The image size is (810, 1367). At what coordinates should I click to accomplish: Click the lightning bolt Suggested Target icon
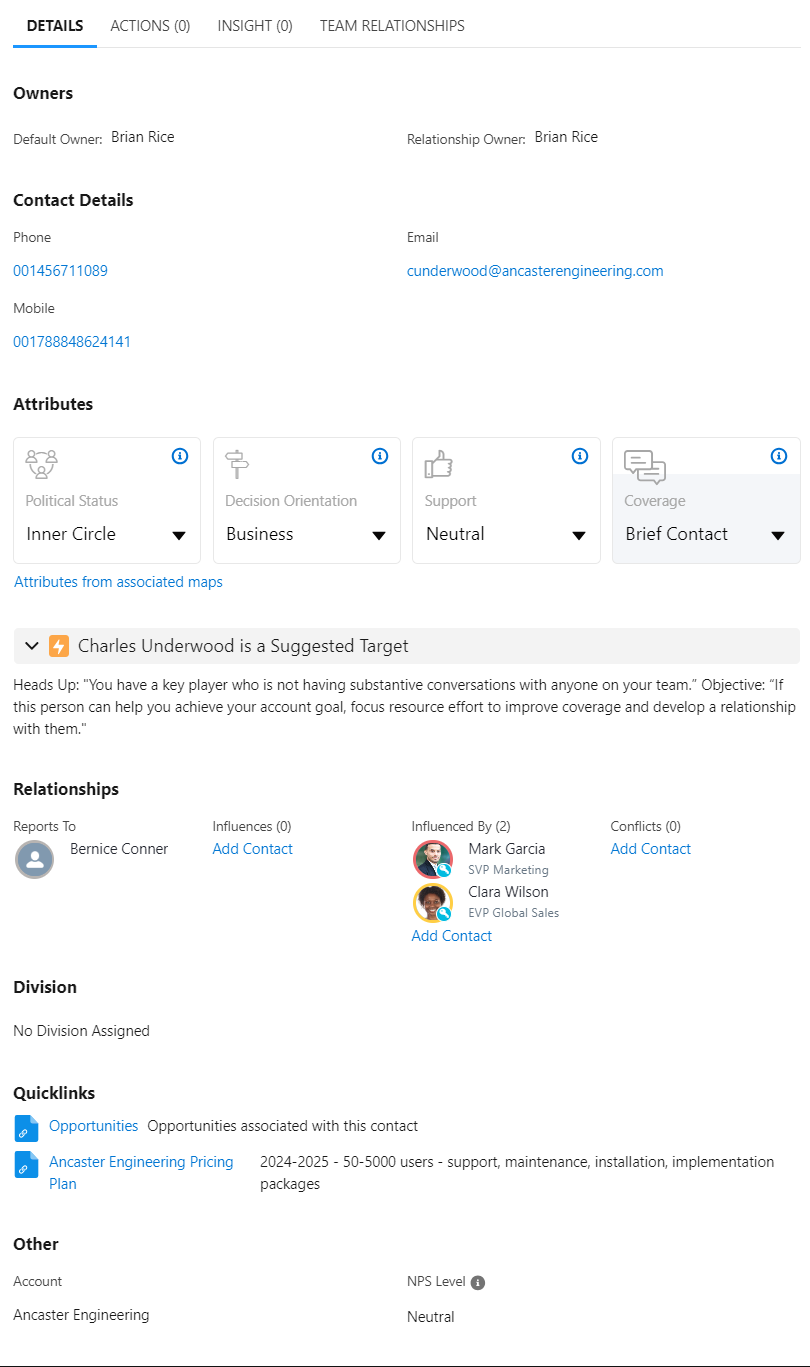point(59,646)
